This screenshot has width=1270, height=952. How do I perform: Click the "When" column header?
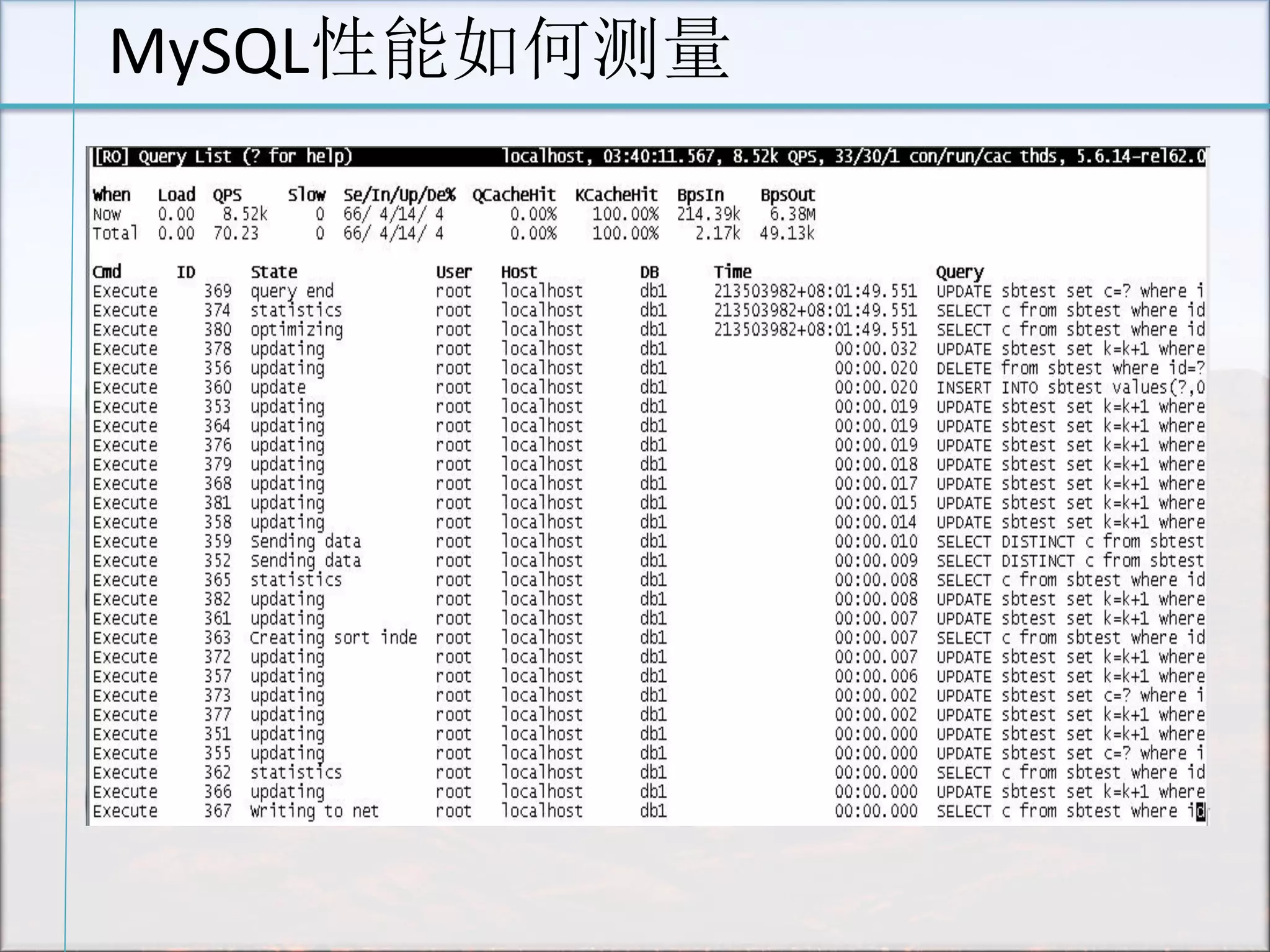112,195
